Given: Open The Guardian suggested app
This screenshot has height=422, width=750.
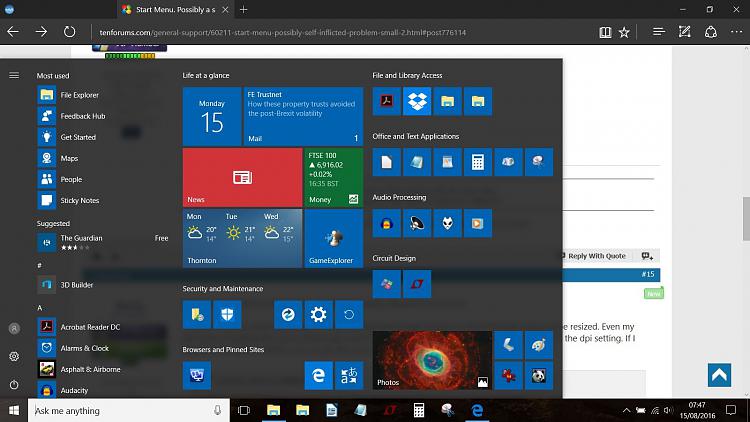Looking at the screenshot, I should pyautogui.click(x=103, y=242).
